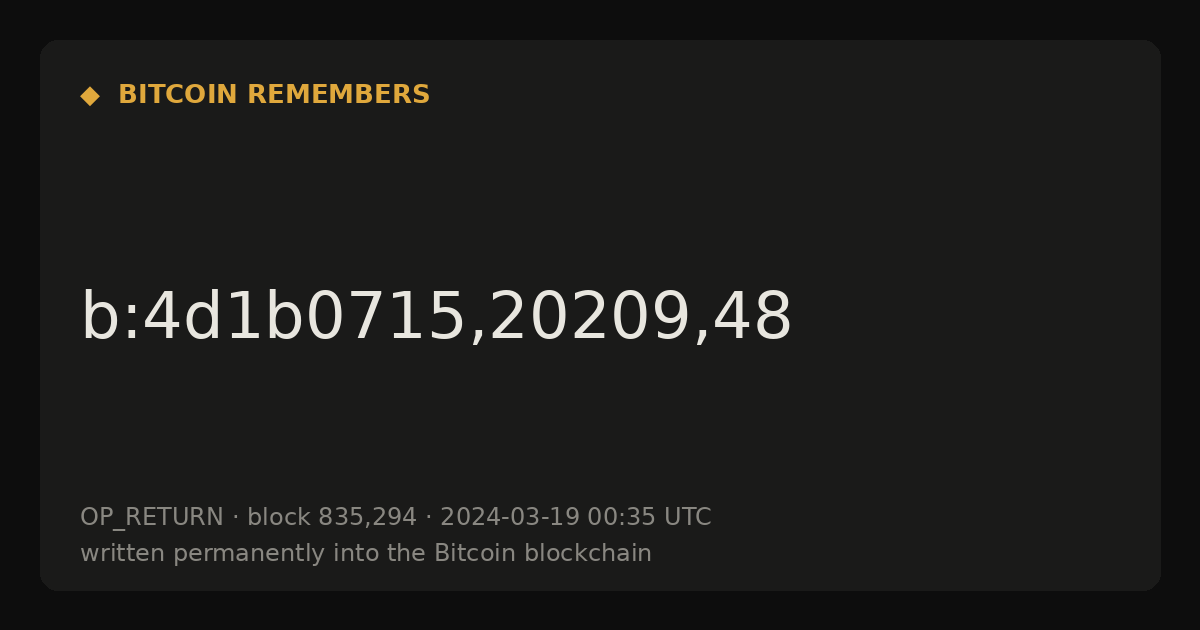Open block number 835,294
The height and width of the screenshot is (630, 1200).
pos(367,518)
